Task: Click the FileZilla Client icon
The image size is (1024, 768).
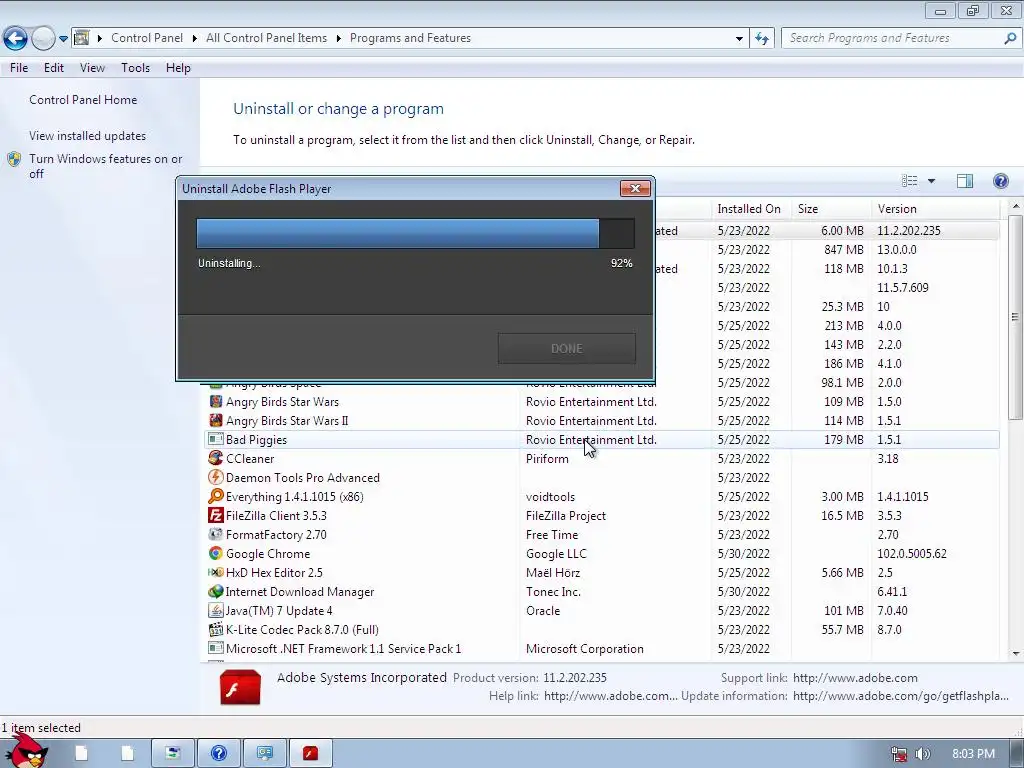Action: coord(216,515)
